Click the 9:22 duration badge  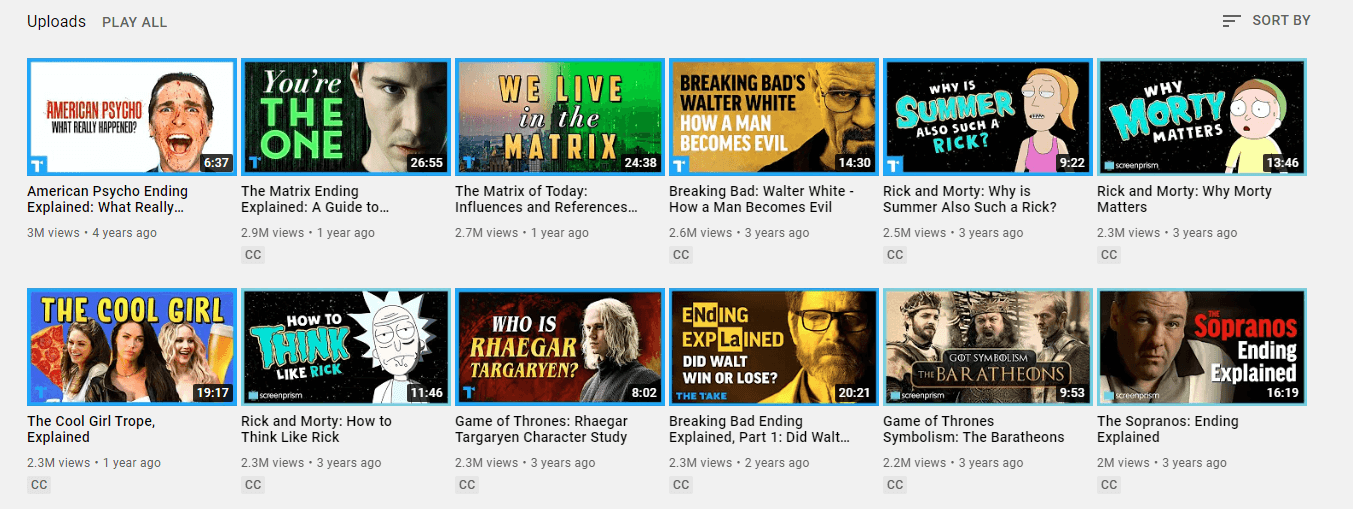coord(1072,163)
